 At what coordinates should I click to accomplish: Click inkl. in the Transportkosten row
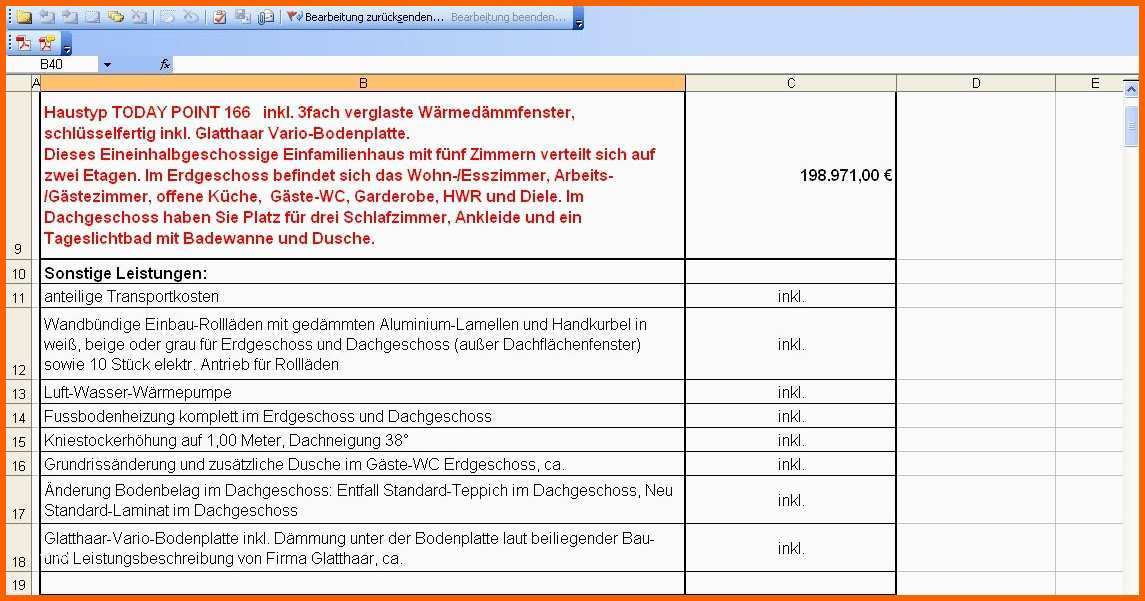point(791,296)
